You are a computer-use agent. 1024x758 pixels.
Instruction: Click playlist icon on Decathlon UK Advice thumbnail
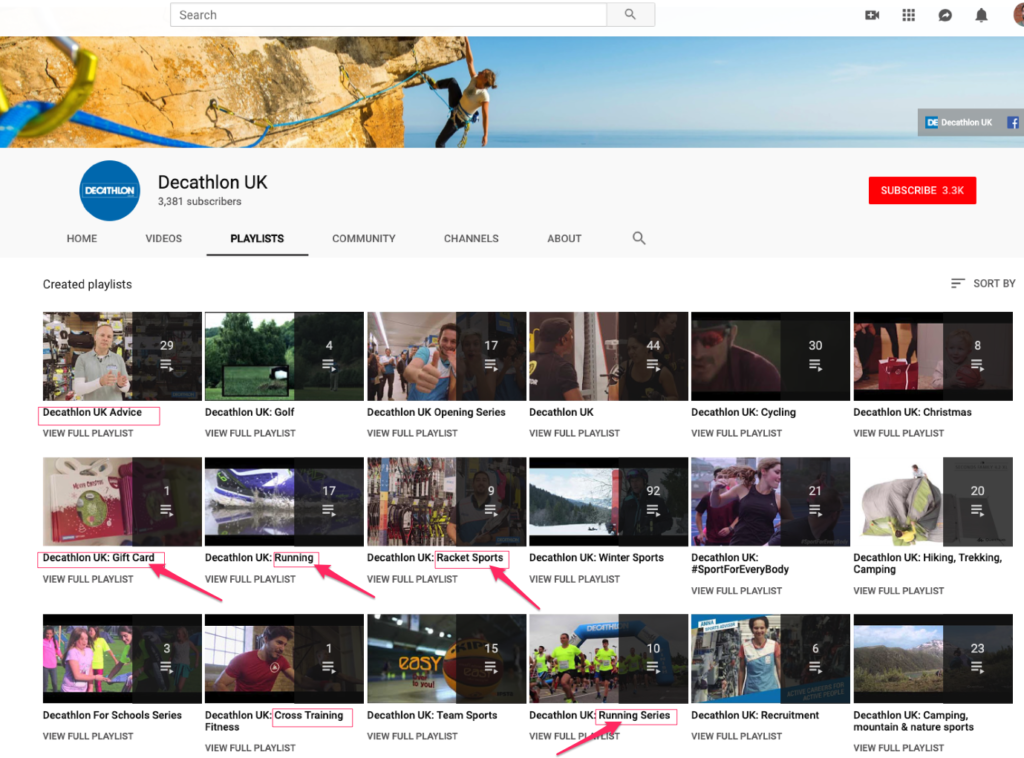click(167, 364)
